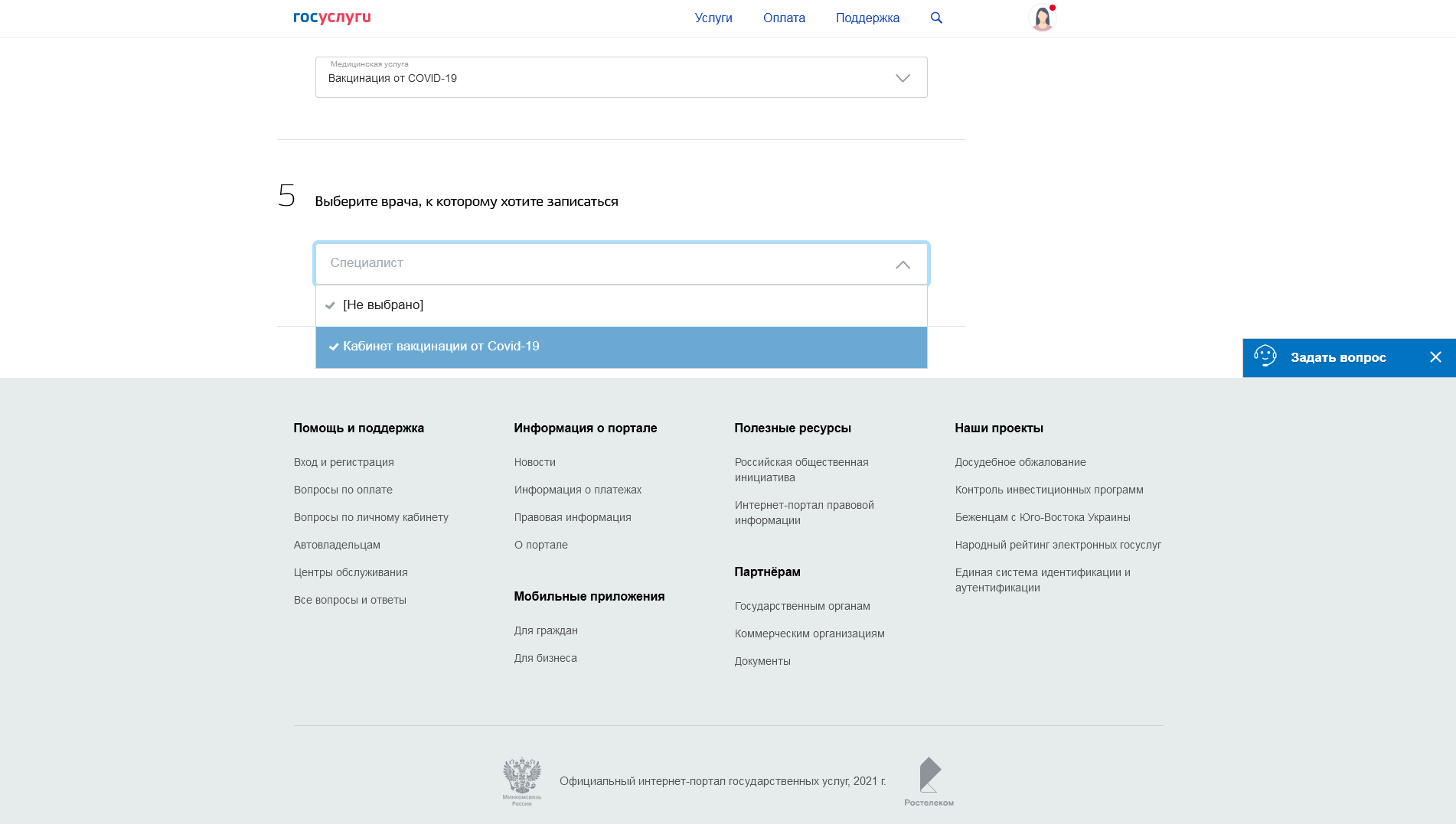Image resolution: width=1456 pixels, height=824 pixels.
Task: Collapse the Специалист dropdown chevron
Action: pyautogui.click(x=903, y=265)
